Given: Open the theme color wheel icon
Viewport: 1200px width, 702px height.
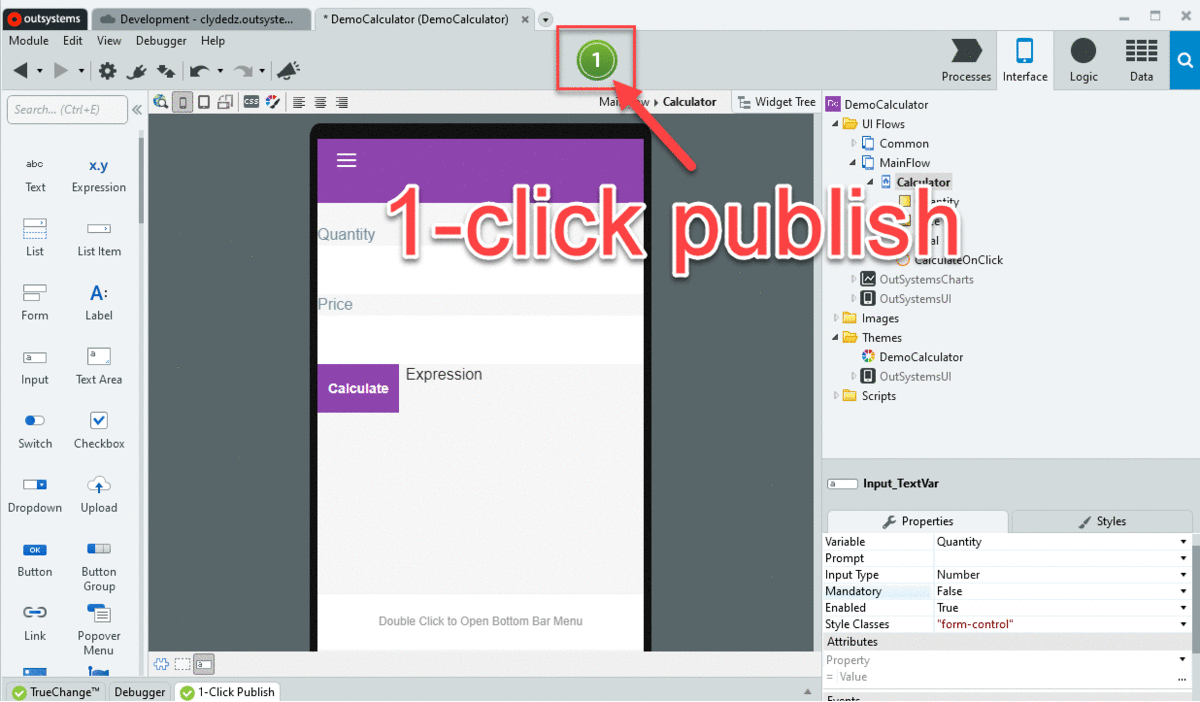Looking at the screenshot, I should tap(271, 102).
